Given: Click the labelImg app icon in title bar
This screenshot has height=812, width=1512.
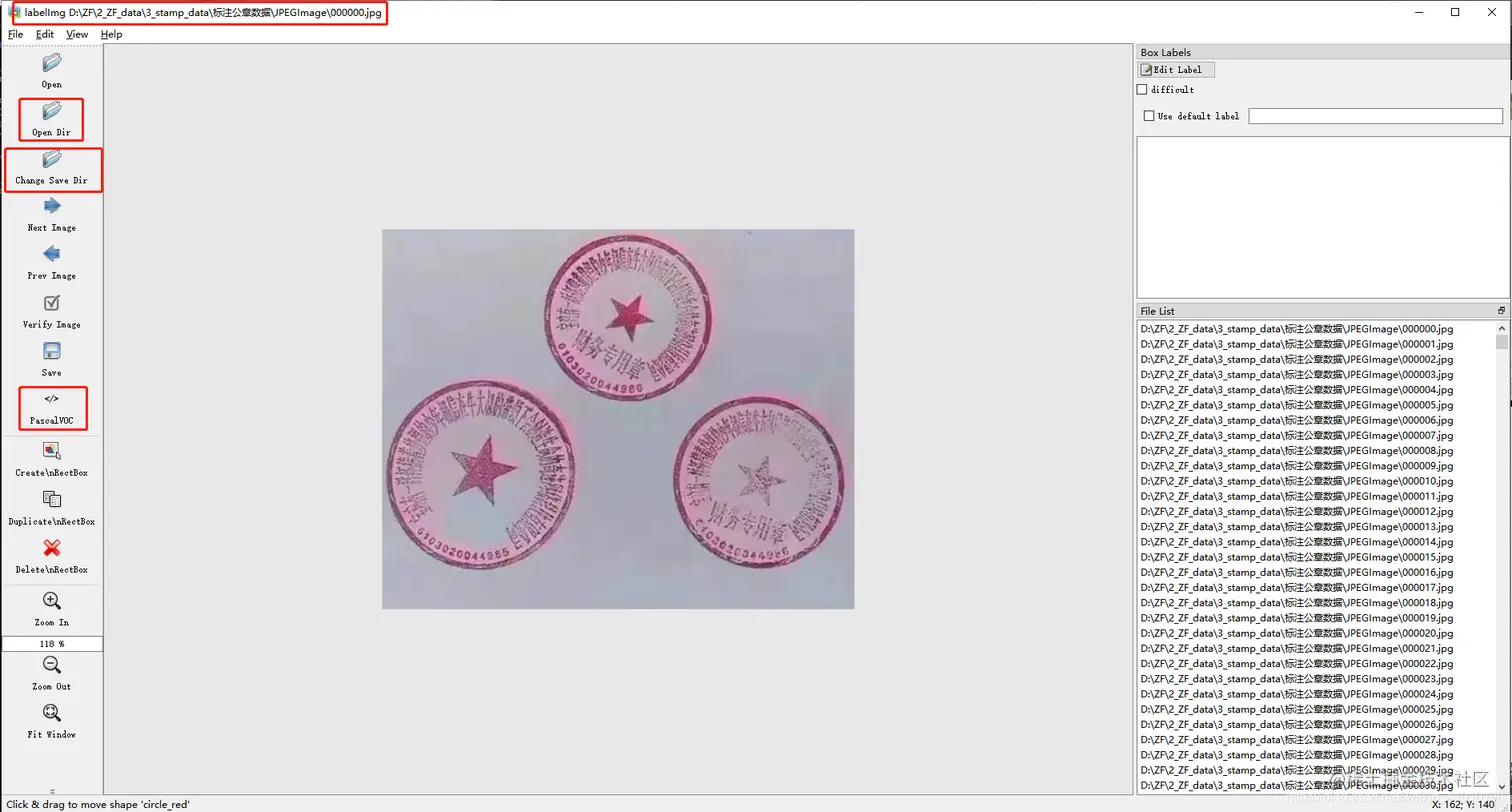Looking at the screenshot, I should click(14, 13).
